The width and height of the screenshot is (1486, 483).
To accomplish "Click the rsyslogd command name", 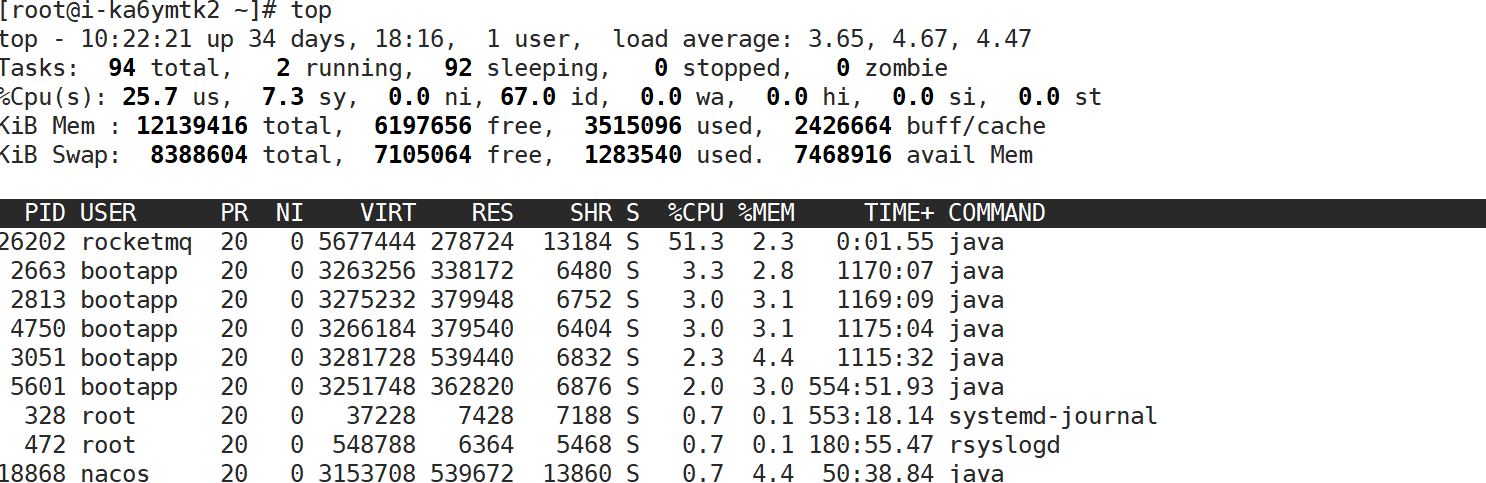I will coord(1004,445).
